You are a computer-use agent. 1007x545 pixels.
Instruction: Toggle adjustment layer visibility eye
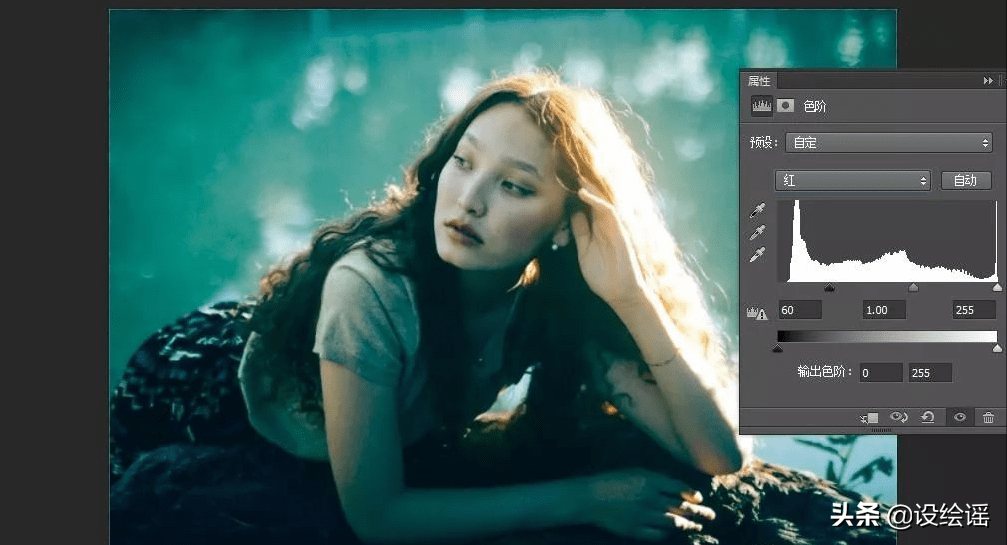click(959, 417)
